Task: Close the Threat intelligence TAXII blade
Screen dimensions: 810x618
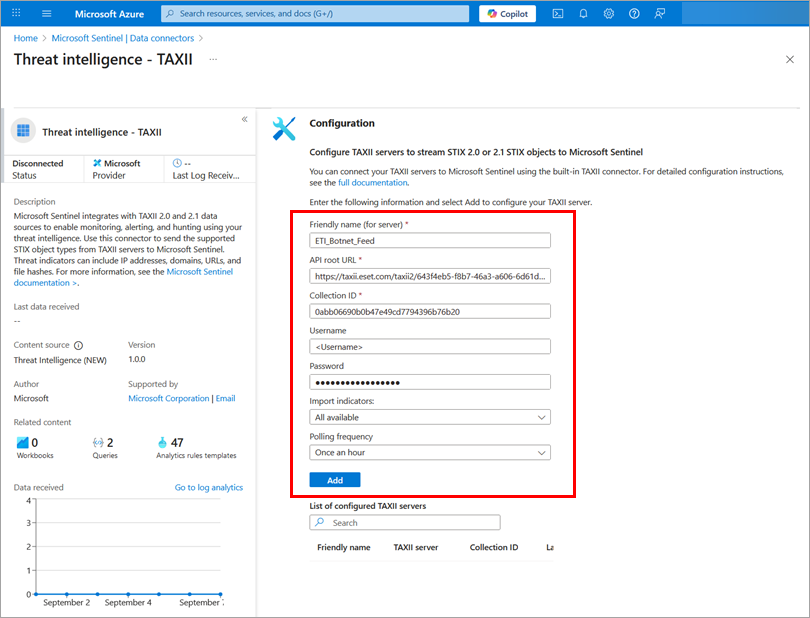Action: (x=789, y=60)
